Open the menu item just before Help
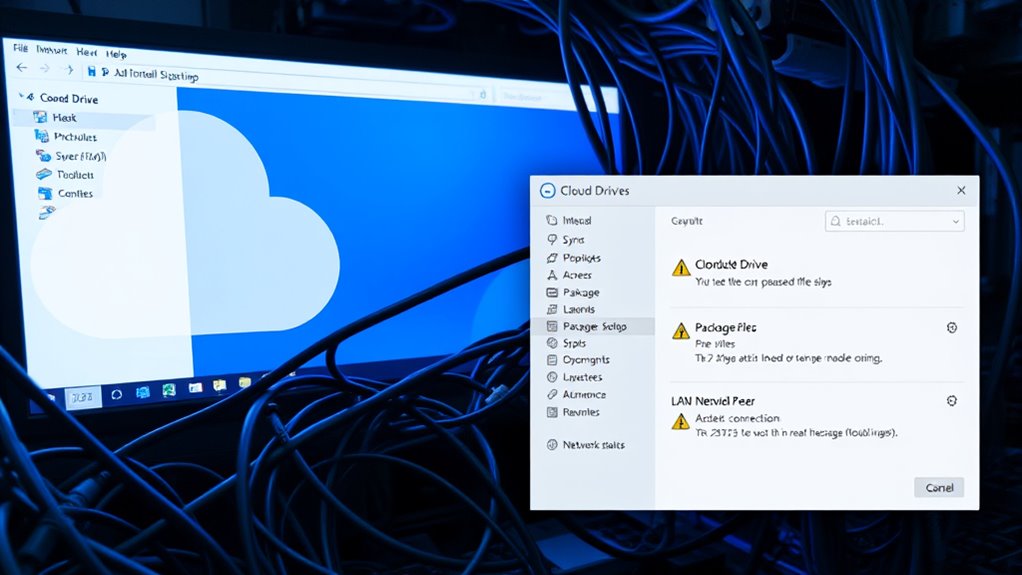 point(86,52)
